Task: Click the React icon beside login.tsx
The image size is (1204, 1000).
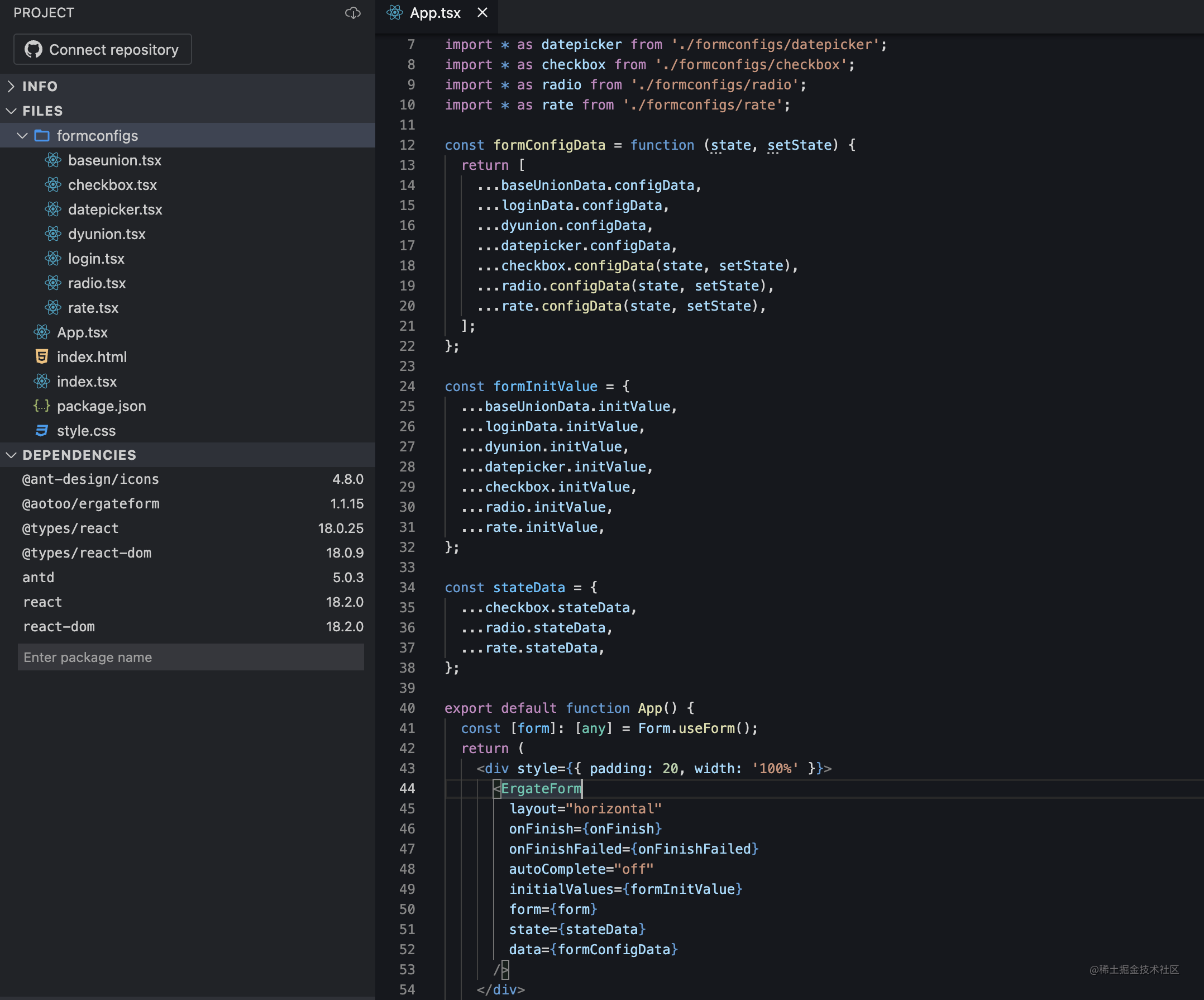Action: [52, 259]
